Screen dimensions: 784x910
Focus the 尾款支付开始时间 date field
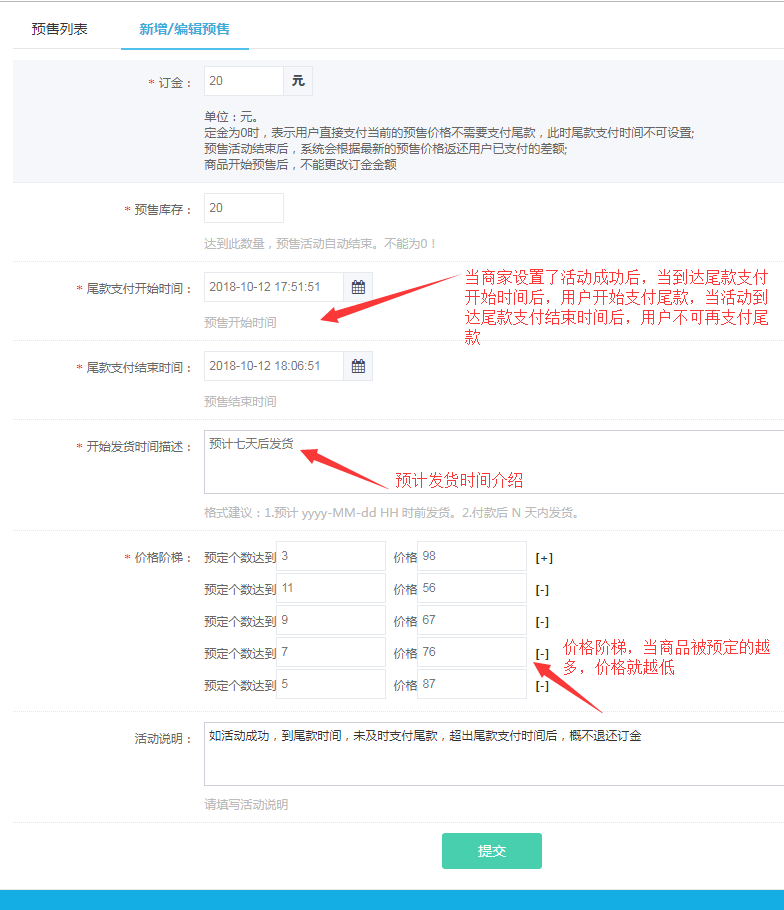[x=273, y=287]
